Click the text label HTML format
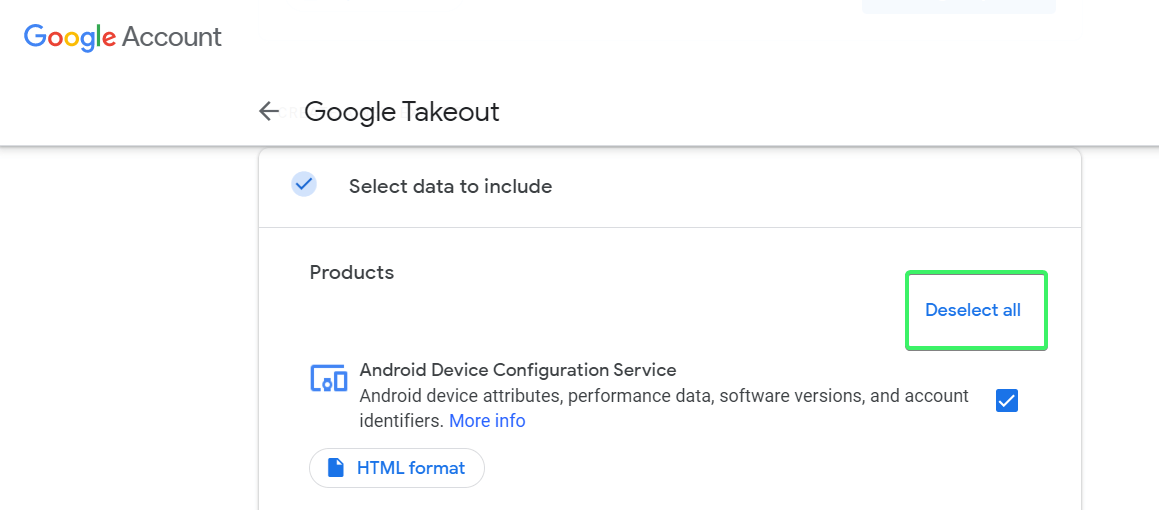Image resolution: width=1159 pixels, height=510 pixels. click(x=411, y=468)
